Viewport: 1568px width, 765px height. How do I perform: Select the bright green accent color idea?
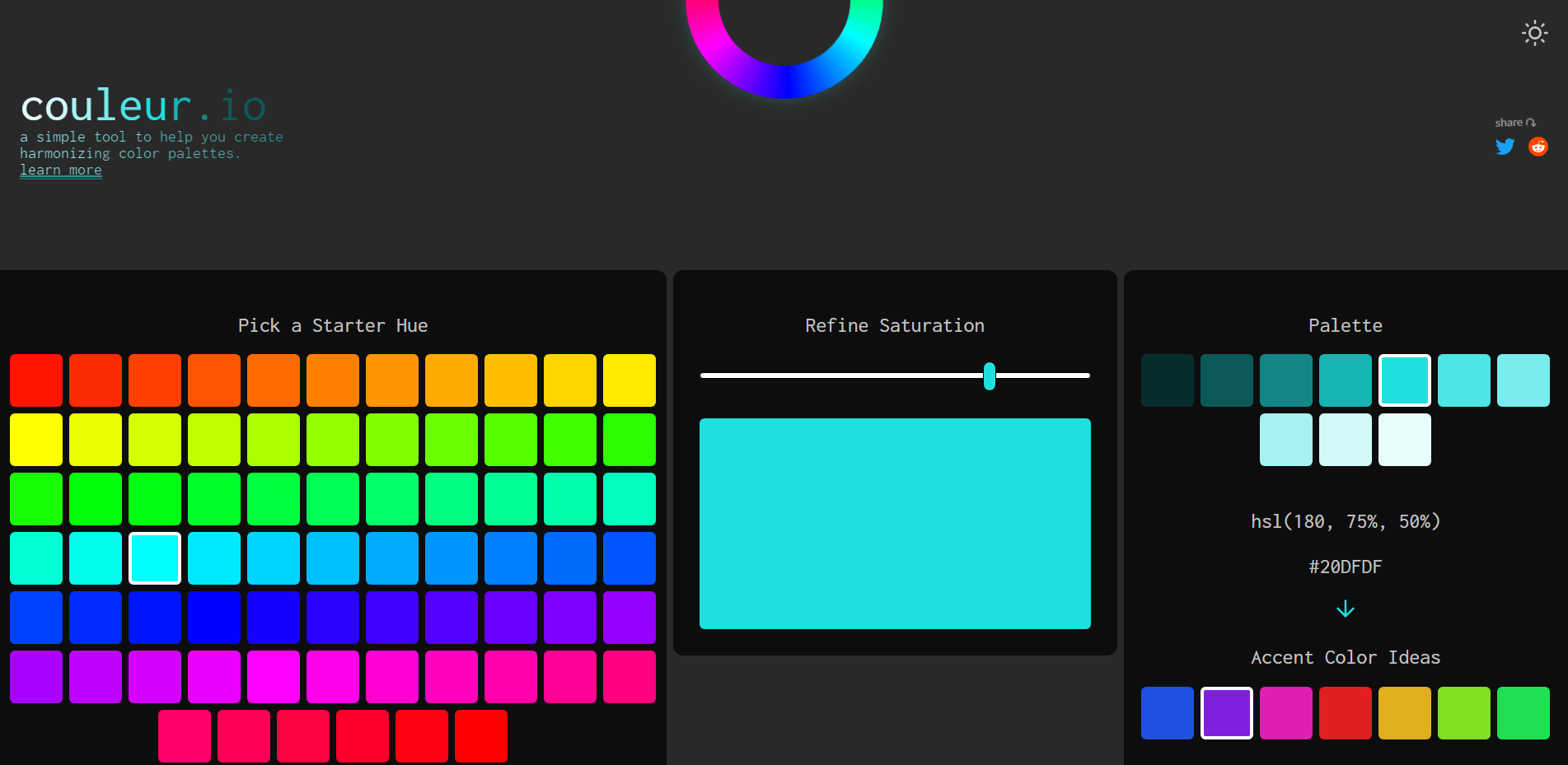(x=1524, y=713)
